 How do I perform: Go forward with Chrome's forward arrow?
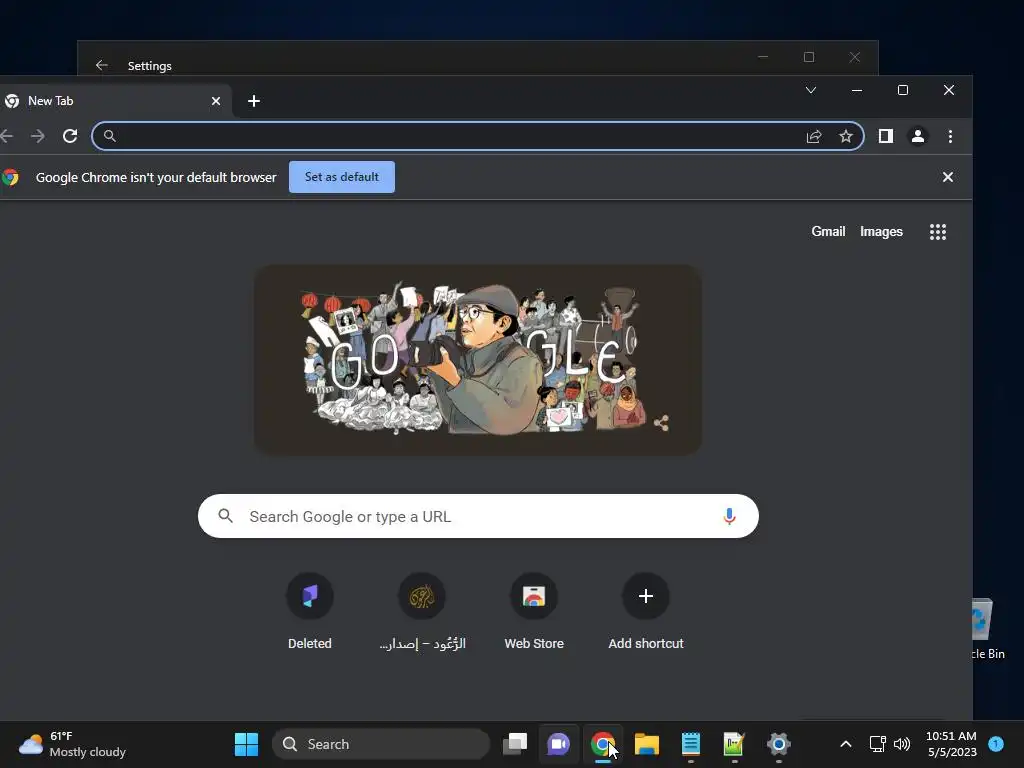pos(38,136)
